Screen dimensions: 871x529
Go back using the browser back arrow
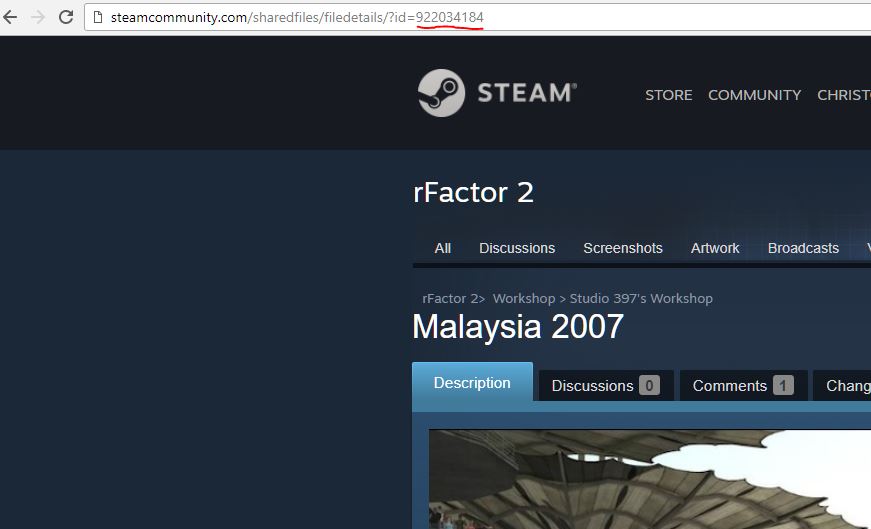[10, 17]
